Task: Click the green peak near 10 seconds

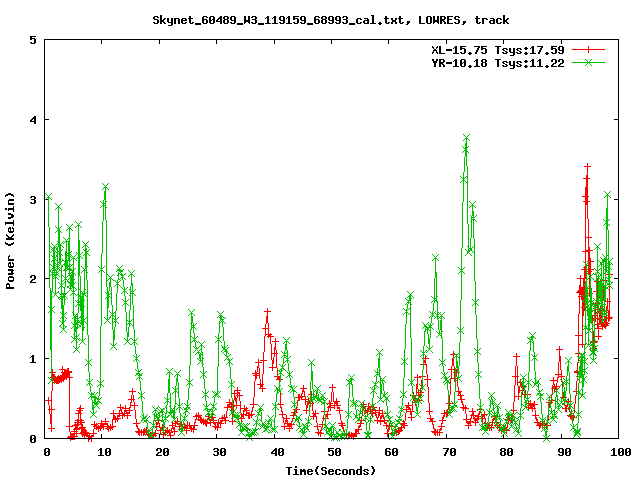Action: coord(105,187)
